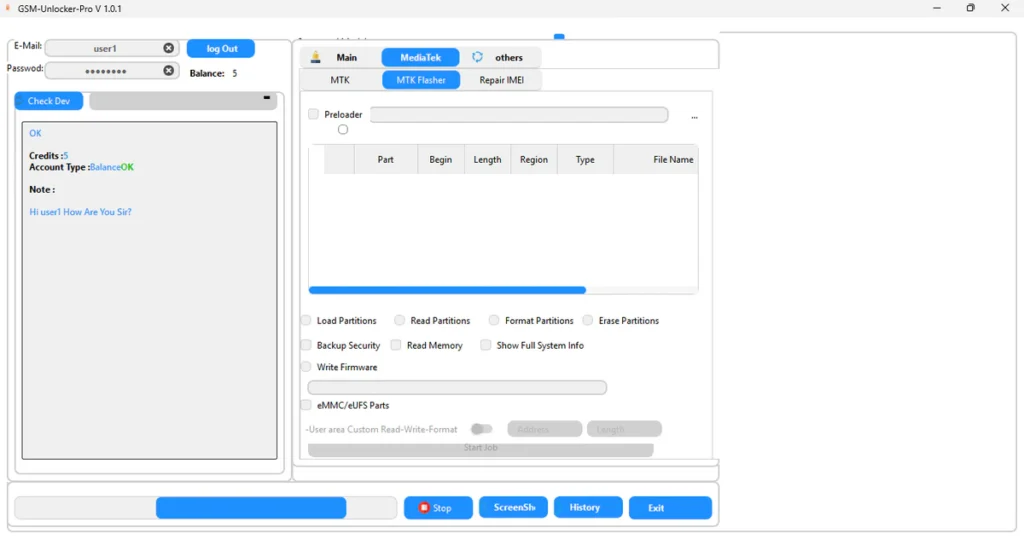
Task: Click the Check Dev button
Action: [49, 101]
